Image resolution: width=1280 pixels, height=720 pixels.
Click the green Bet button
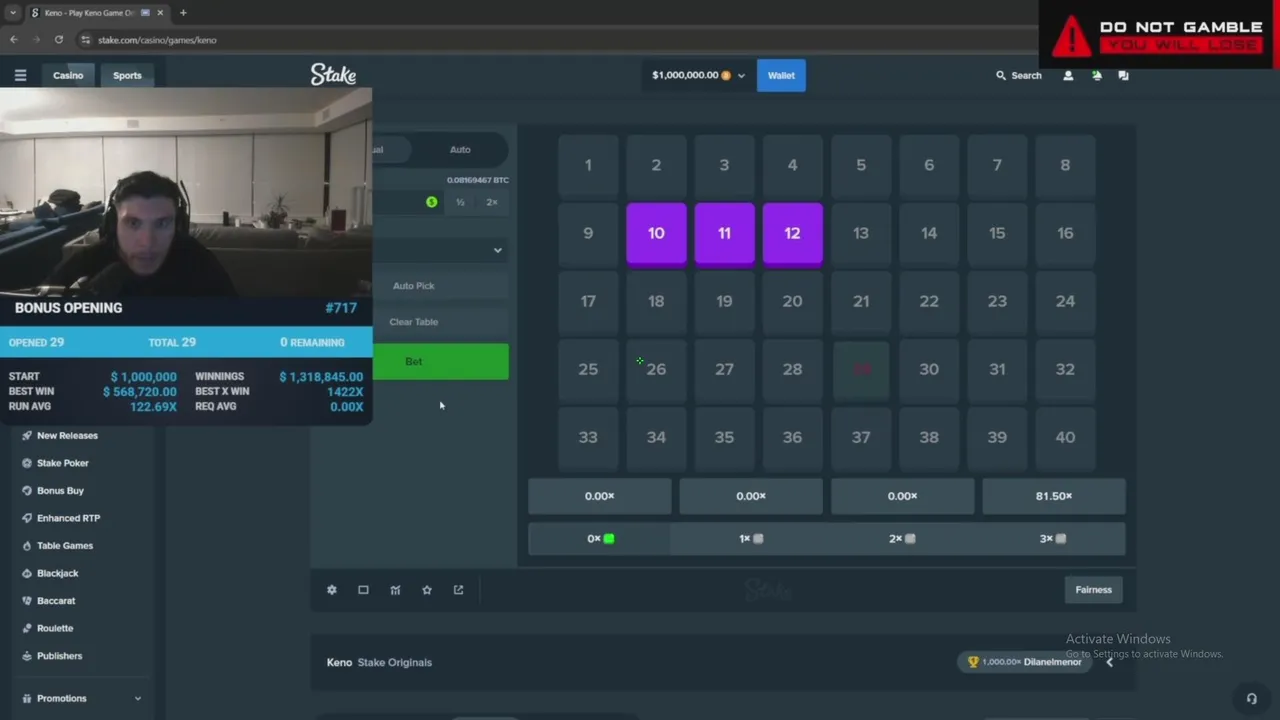(x=440, y=361)
